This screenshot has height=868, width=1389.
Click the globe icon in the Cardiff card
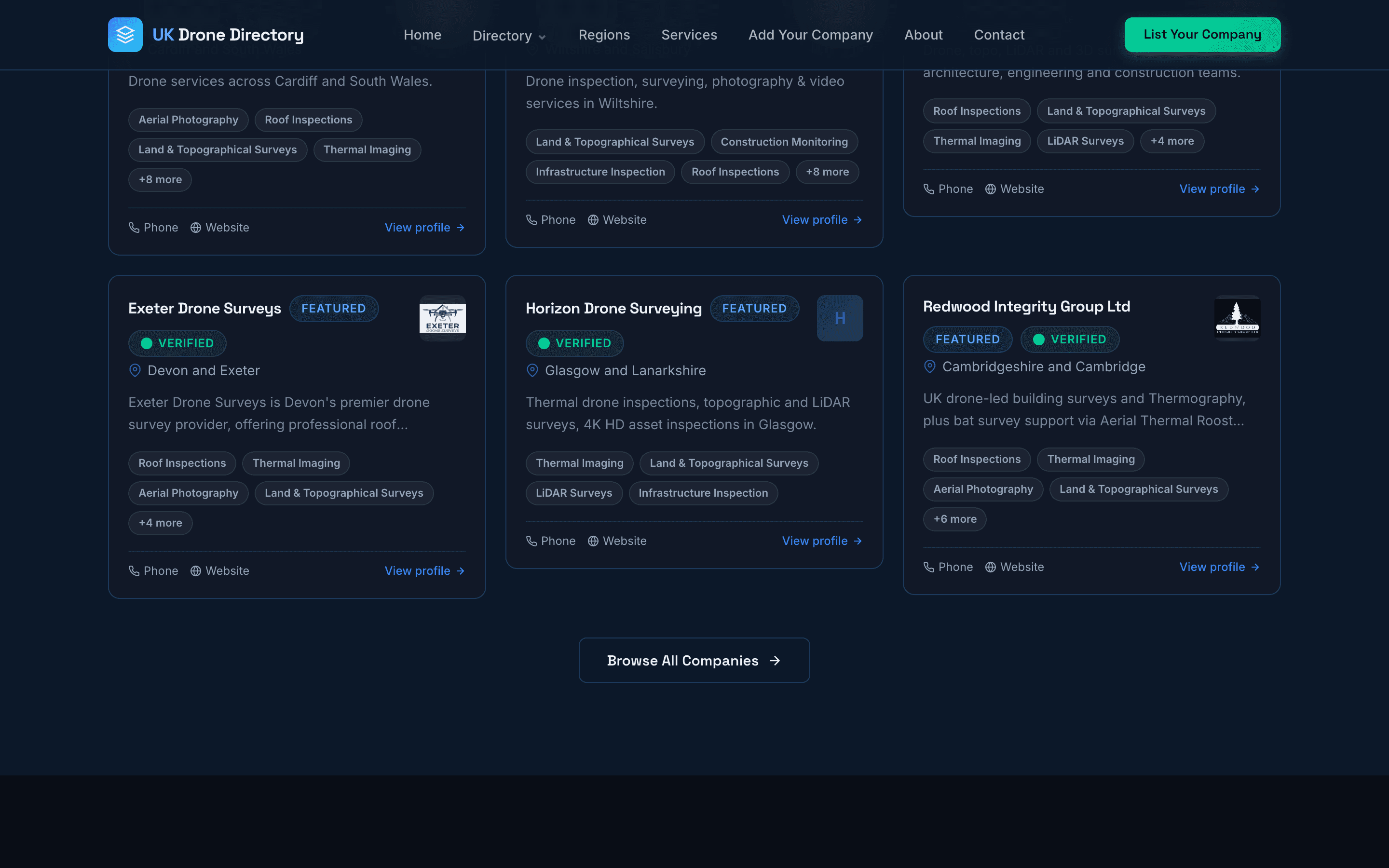pos(196,227)
